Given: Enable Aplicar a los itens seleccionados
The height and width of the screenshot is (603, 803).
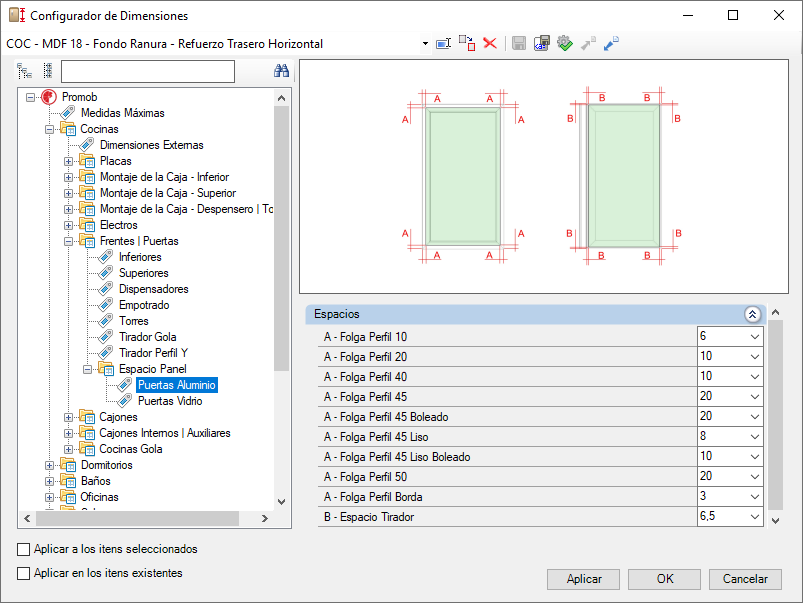Looking at the screenshot, I should tap(24, 549).
